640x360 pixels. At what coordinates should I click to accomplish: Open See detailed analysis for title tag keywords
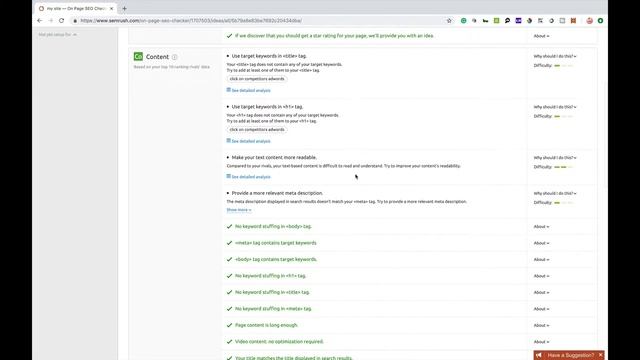pyautogui.click(x=251, y=91)
